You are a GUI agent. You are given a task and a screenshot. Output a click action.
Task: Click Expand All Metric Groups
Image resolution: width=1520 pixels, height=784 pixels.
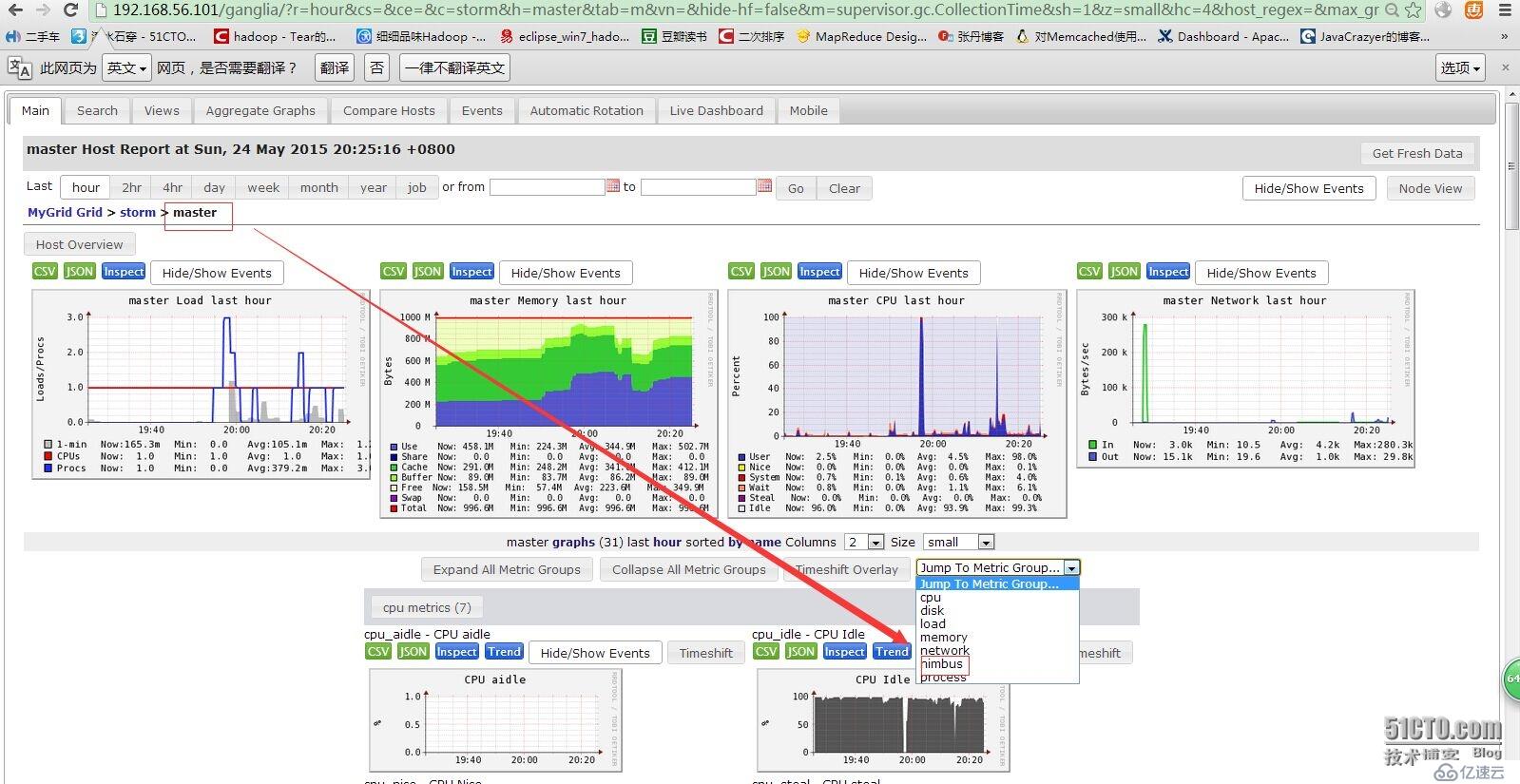pyautogui.click(x=507, y=569)
